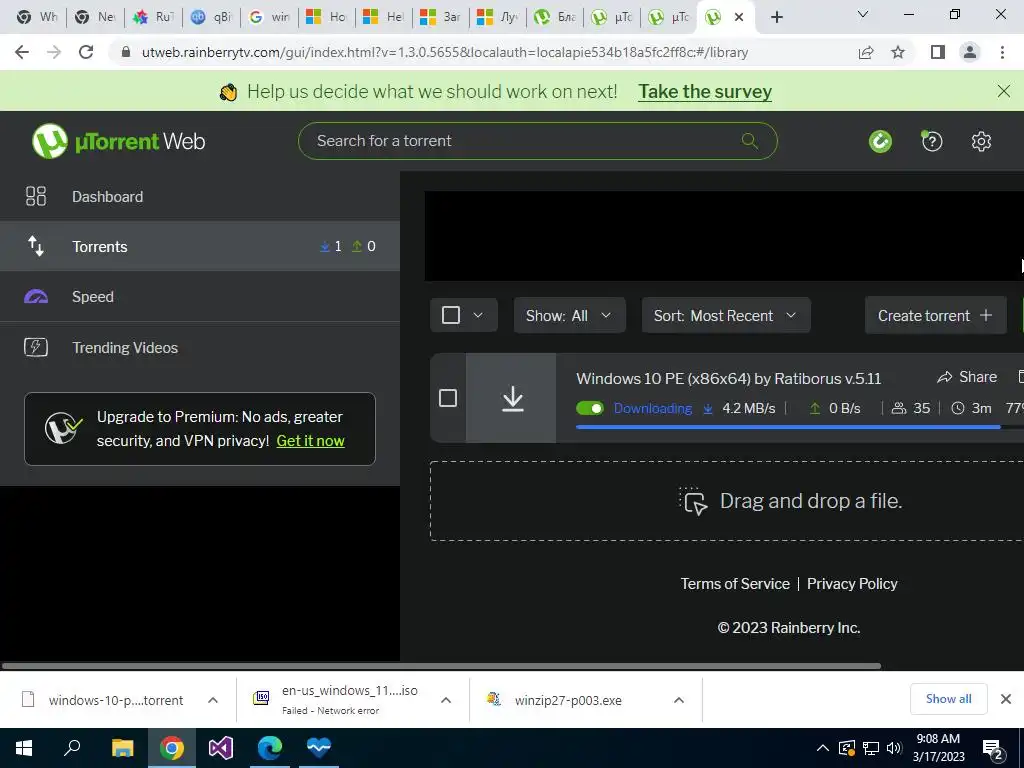This screenshot has height=768, width=1024.
Task: Pause torrent with the green Downloading toggle
Action: tap(590, 408)
